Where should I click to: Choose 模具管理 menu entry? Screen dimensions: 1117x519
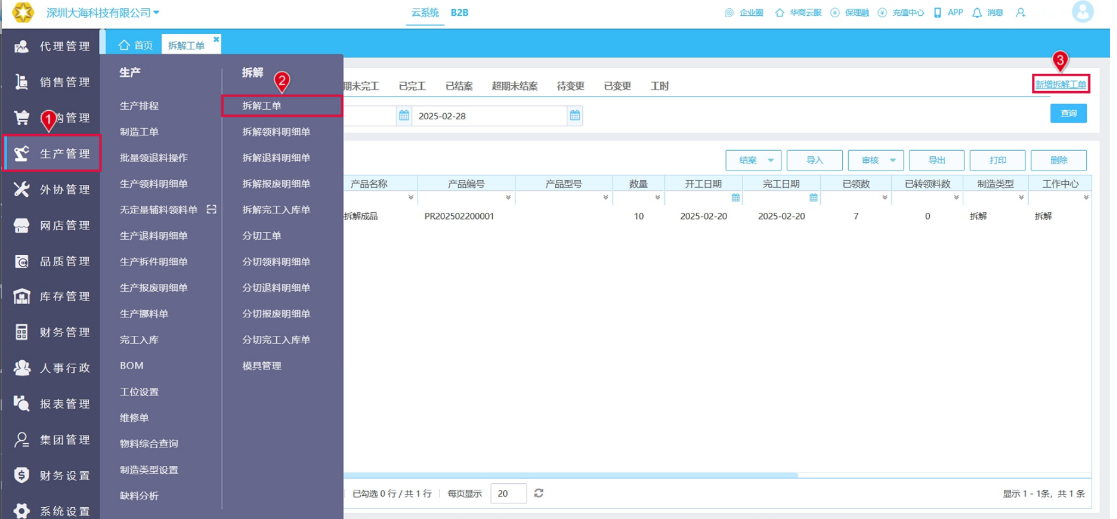262,366
